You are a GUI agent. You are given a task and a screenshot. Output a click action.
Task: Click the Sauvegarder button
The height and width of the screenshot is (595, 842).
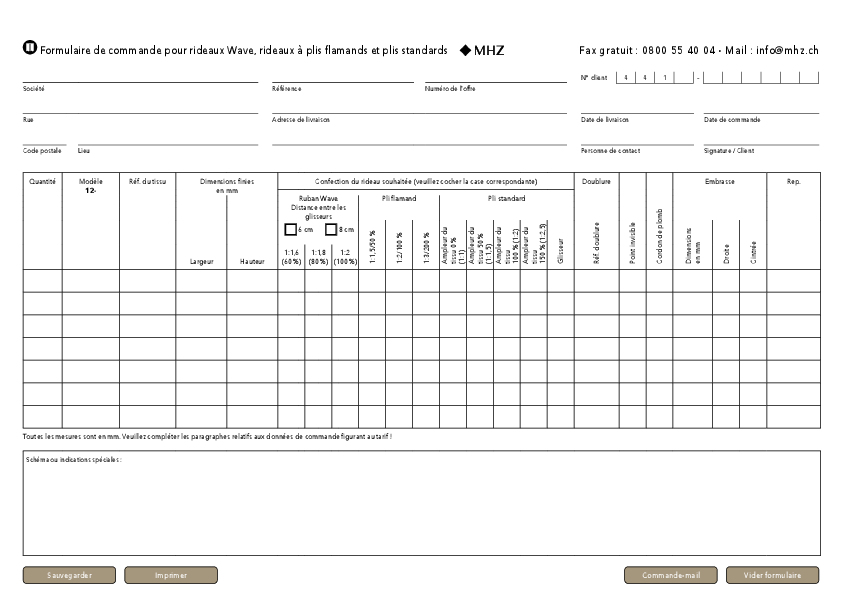click(x=69, y=575)
